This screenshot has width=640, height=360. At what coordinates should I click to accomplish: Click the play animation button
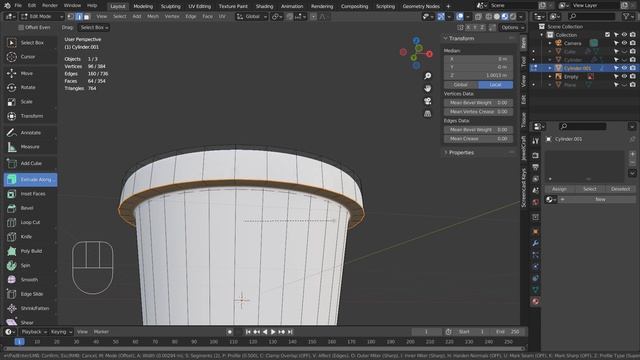tap(273, 332)
